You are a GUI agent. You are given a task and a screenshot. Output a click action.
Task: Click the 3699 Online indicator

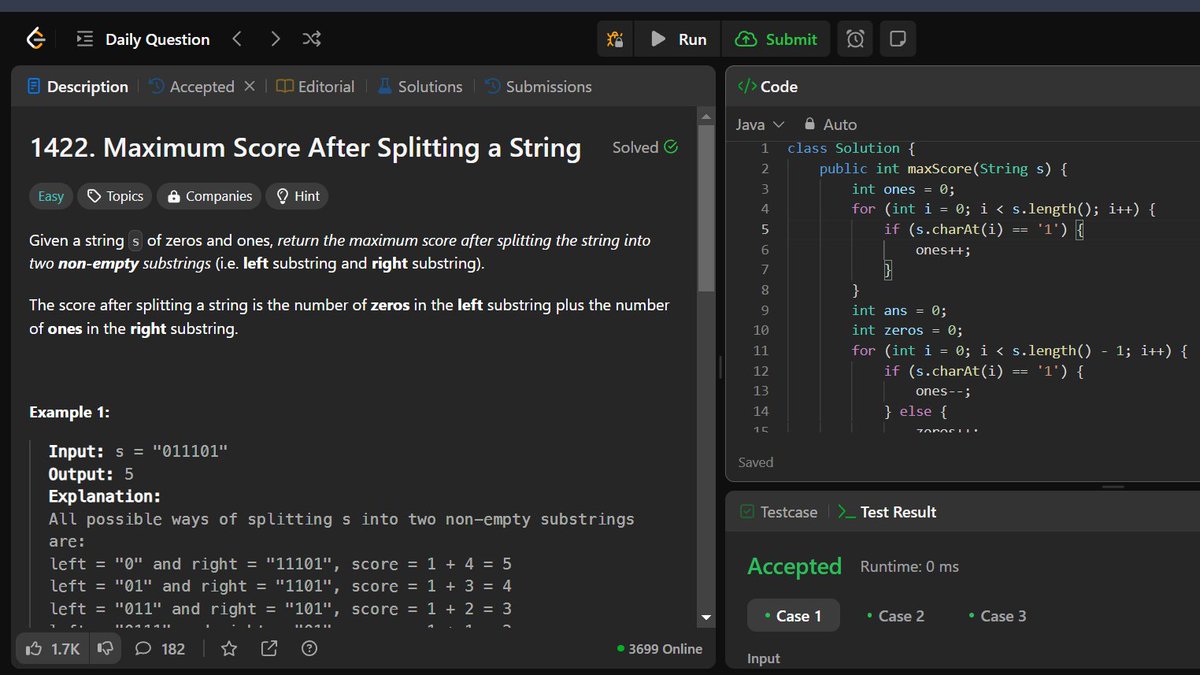(660, 649)
